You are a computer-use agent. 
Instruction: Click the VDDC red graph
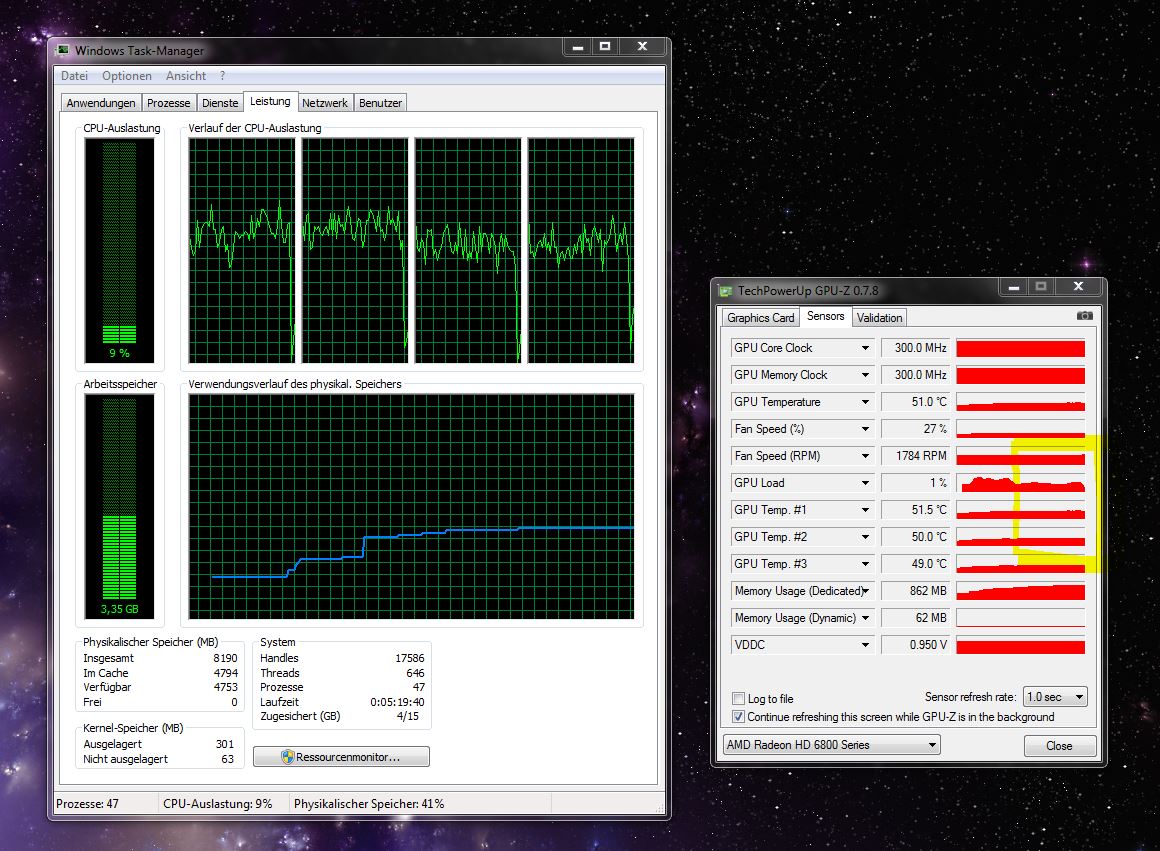point(1021,645)
